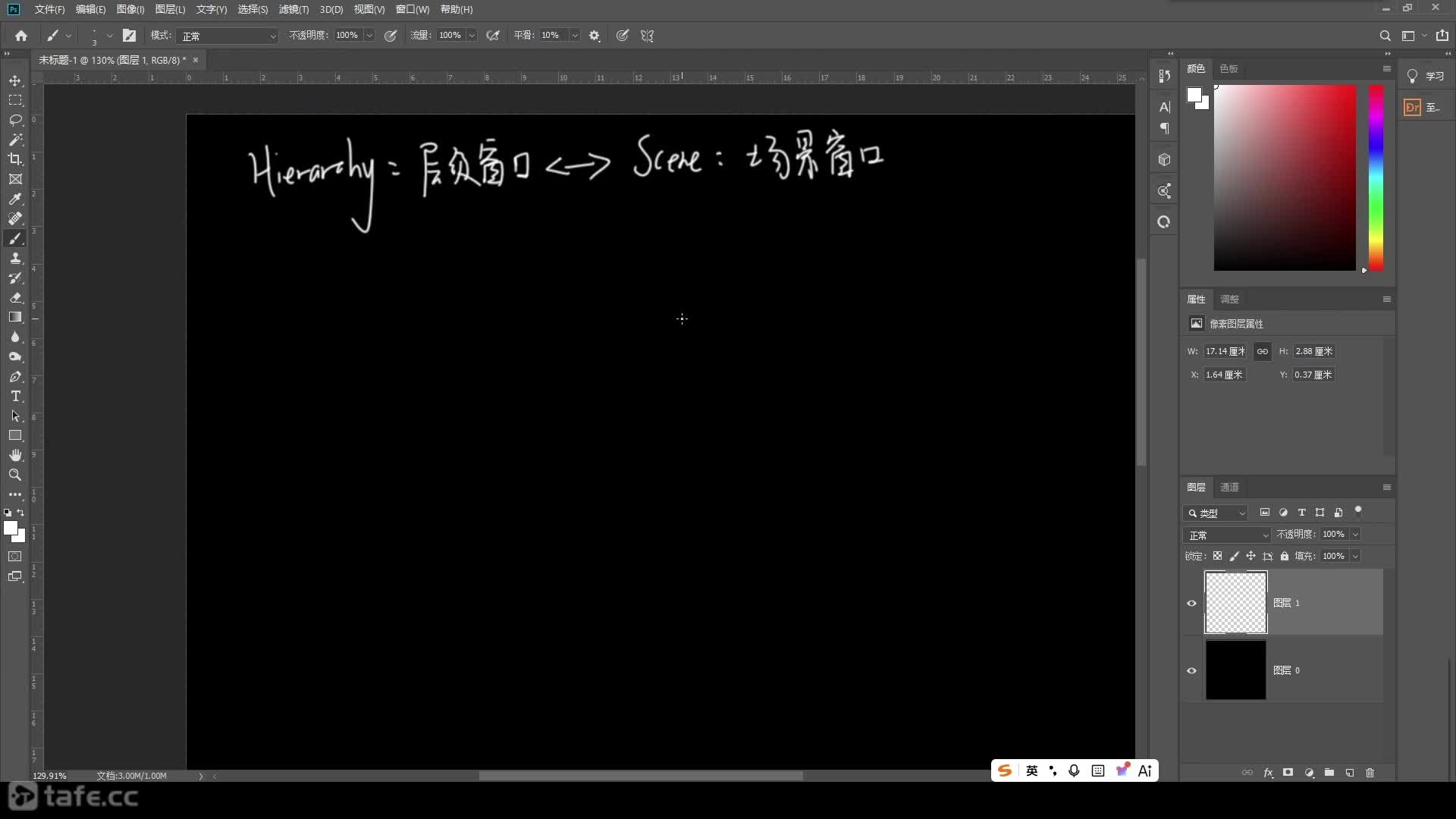The width and height of the screenshot is (1456, 819).
Task: Select the Hand tool
Action: point(15,455)
